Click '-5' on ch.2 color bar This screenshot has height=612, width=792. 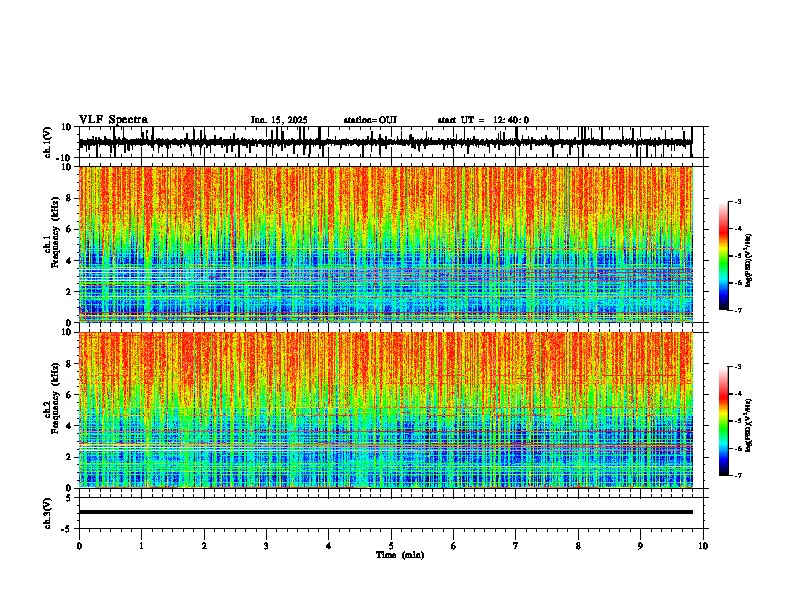click(x=737, y=421)
